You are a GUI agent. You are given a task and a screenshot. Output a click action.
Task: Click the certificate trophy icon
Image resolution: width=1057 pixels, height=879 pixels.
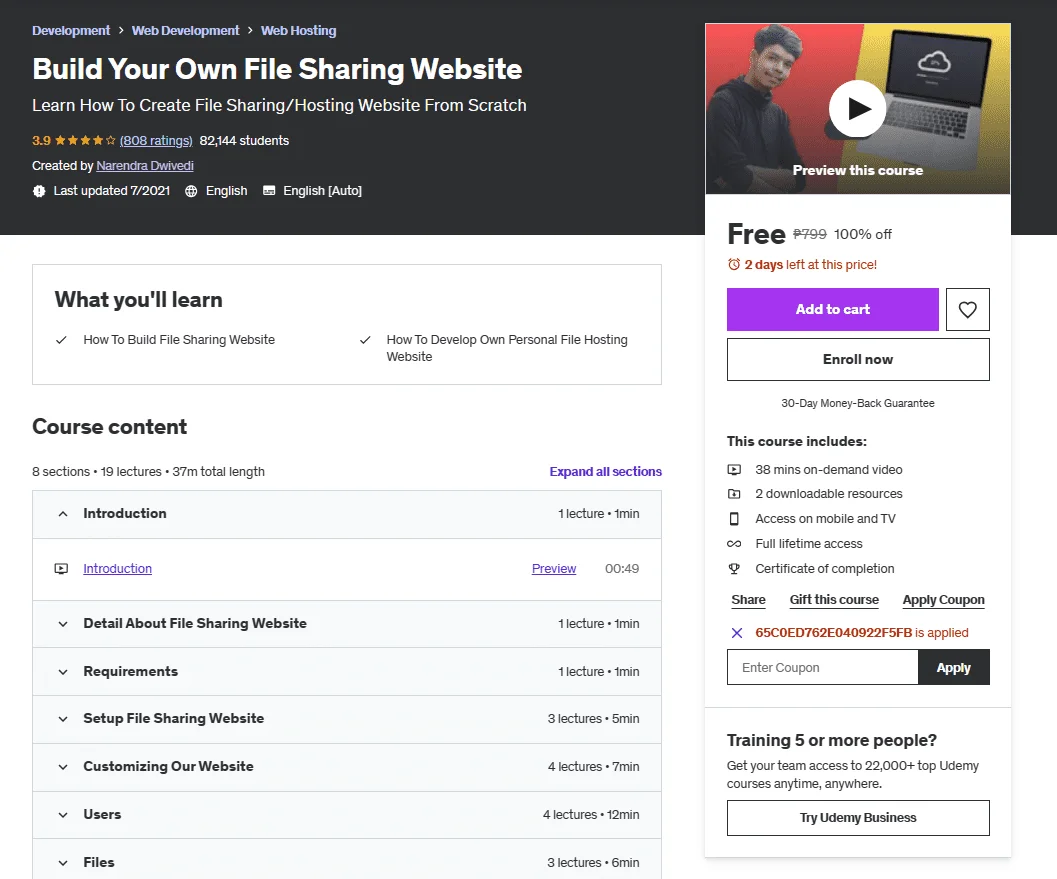[734, 568]
